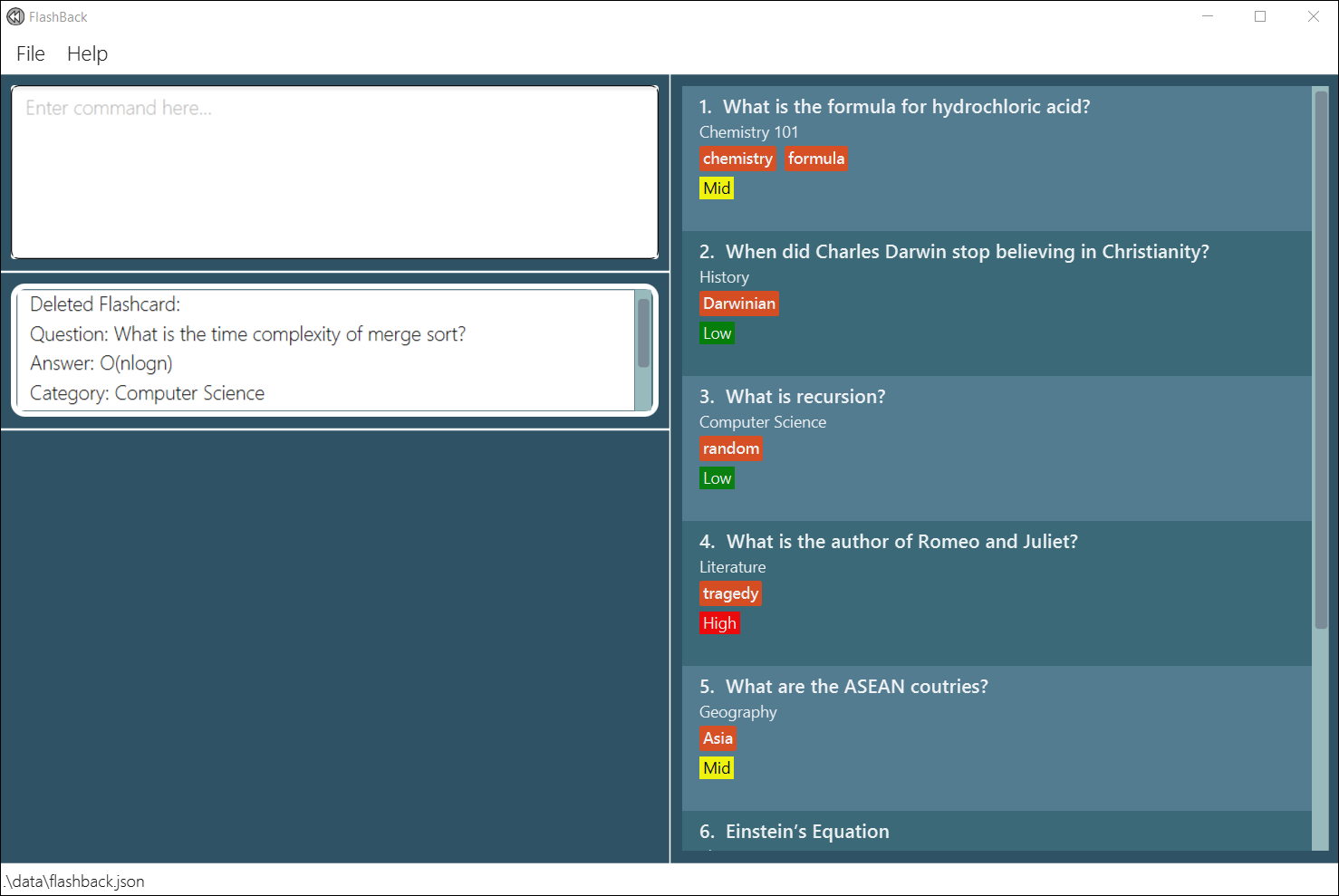Viewport: 1339px width, 896px height.
Task: Click the 'tragedy' tag
Action: 730,594
